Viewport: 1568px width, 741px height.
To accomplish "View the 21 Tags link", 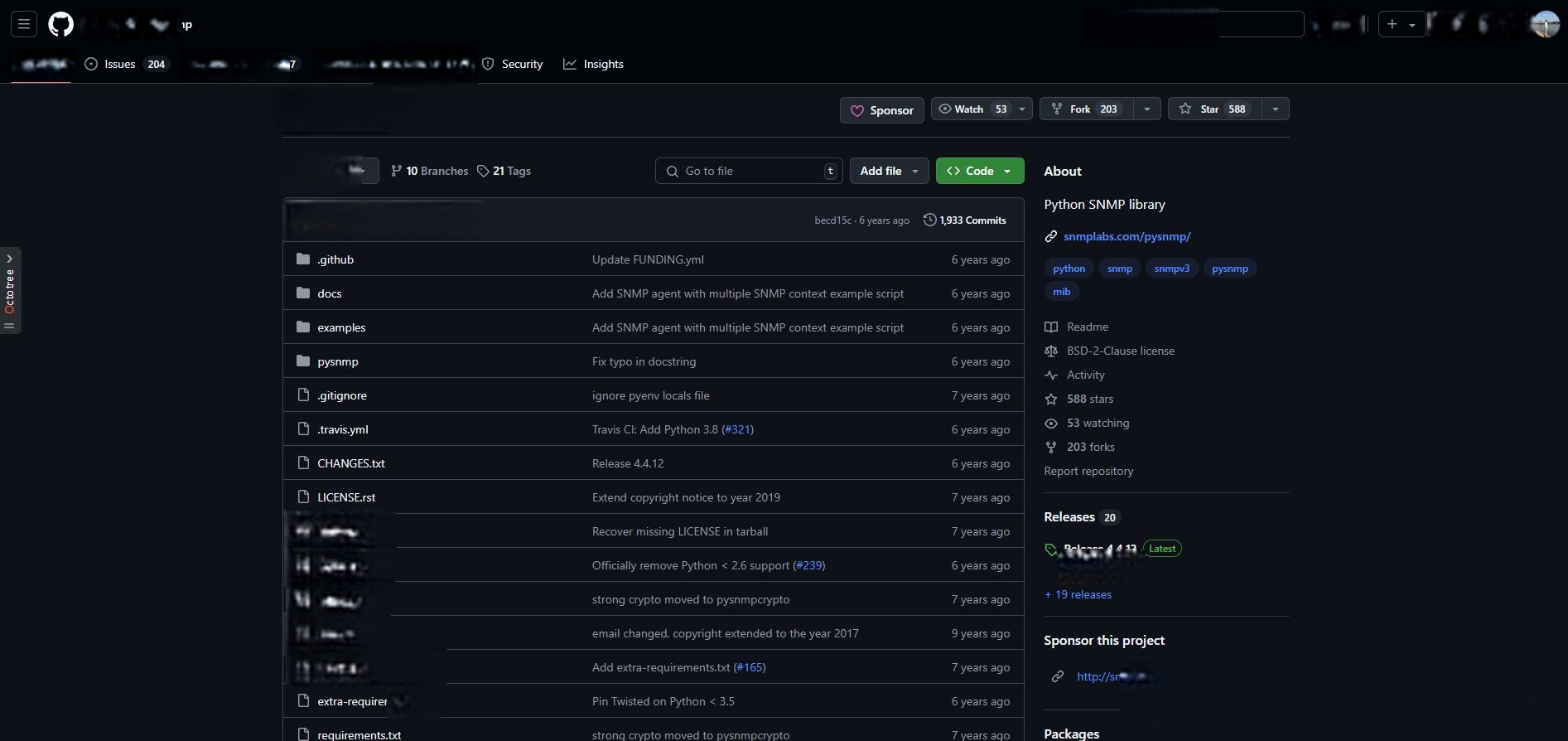I will (504, 171).
